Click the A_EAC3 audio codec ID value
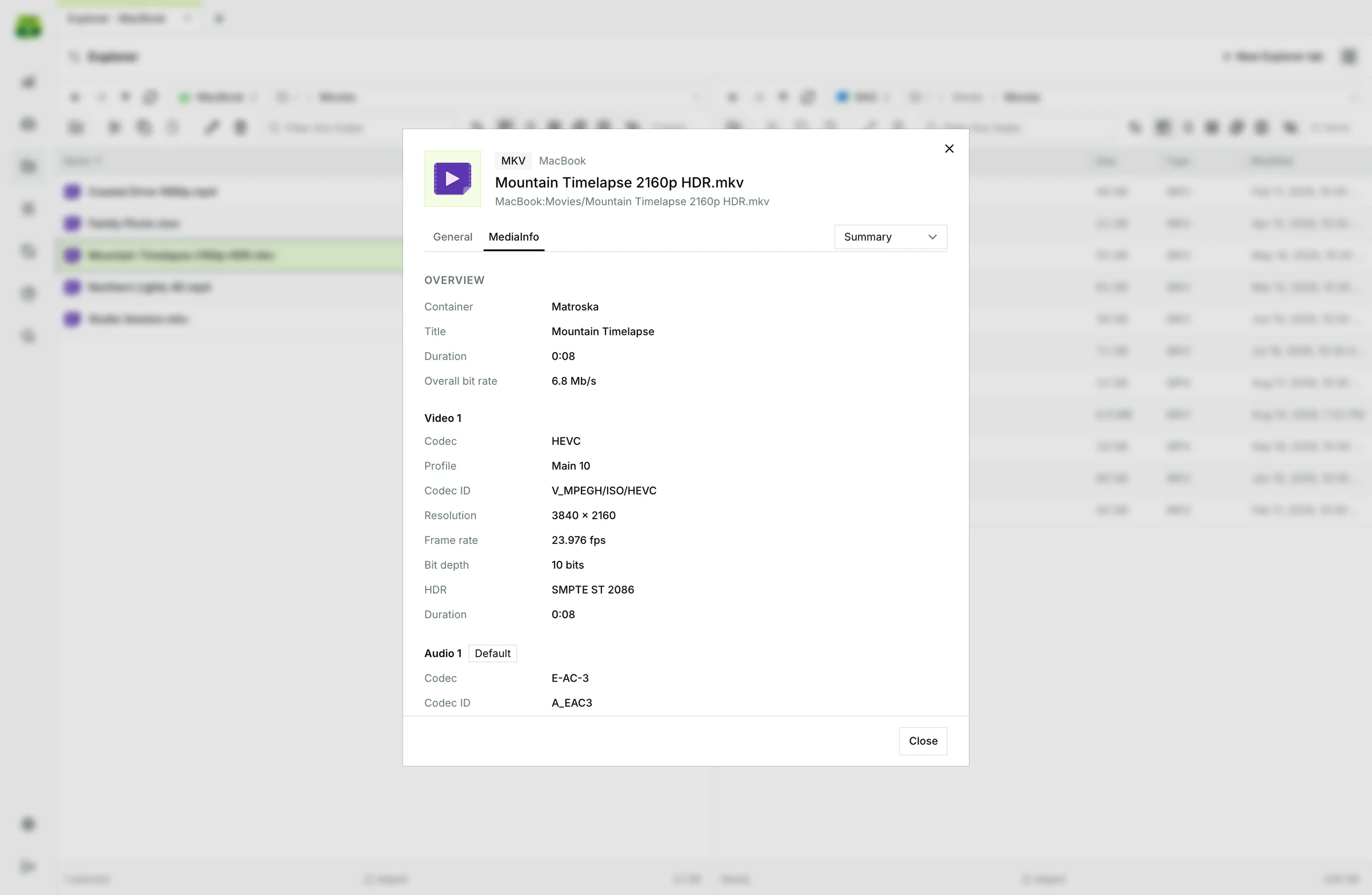This screenshot has height=895, width=1372. [571, 703]
